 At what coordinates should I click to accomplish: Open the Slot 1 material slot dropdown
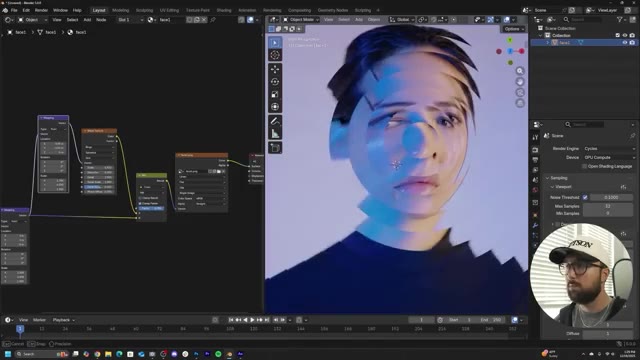130,20
